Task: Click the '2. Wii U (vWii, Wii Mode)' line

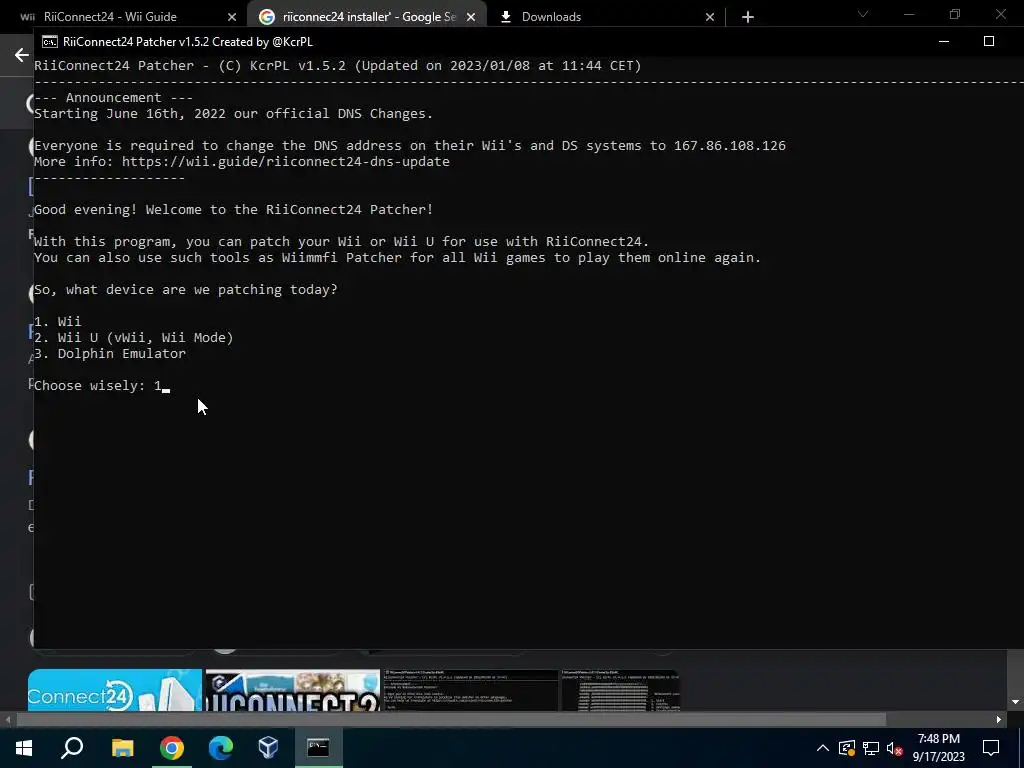Action: point(134,338)
